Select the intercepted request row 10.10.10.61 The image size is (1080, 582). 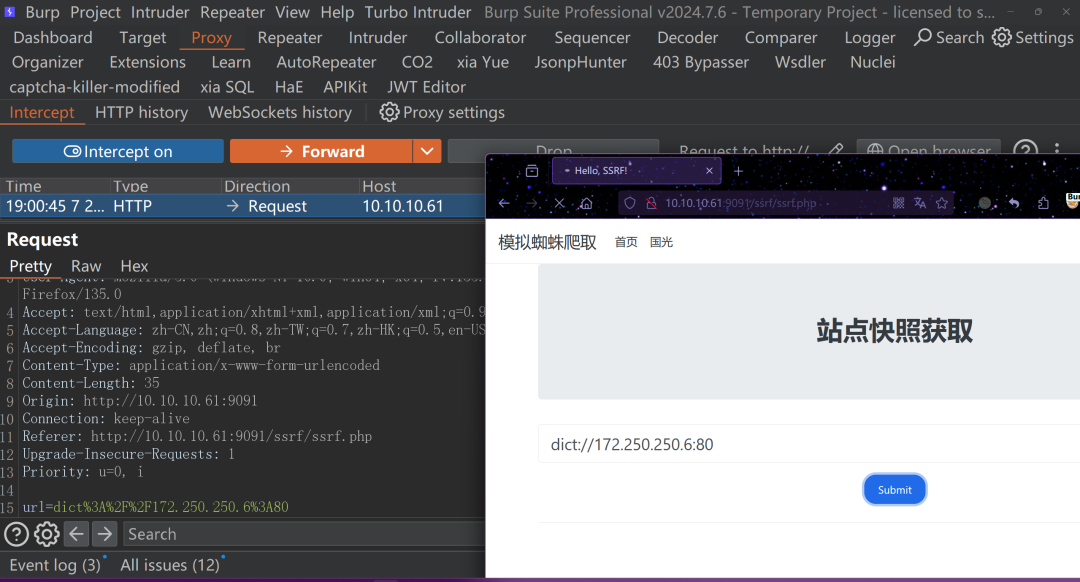[242, 206]
